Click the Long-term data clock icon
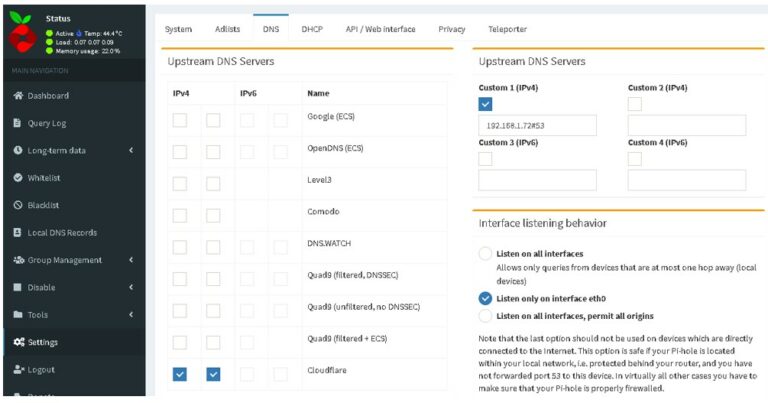This screenshot has height=403, width=768. click(17, 150)
